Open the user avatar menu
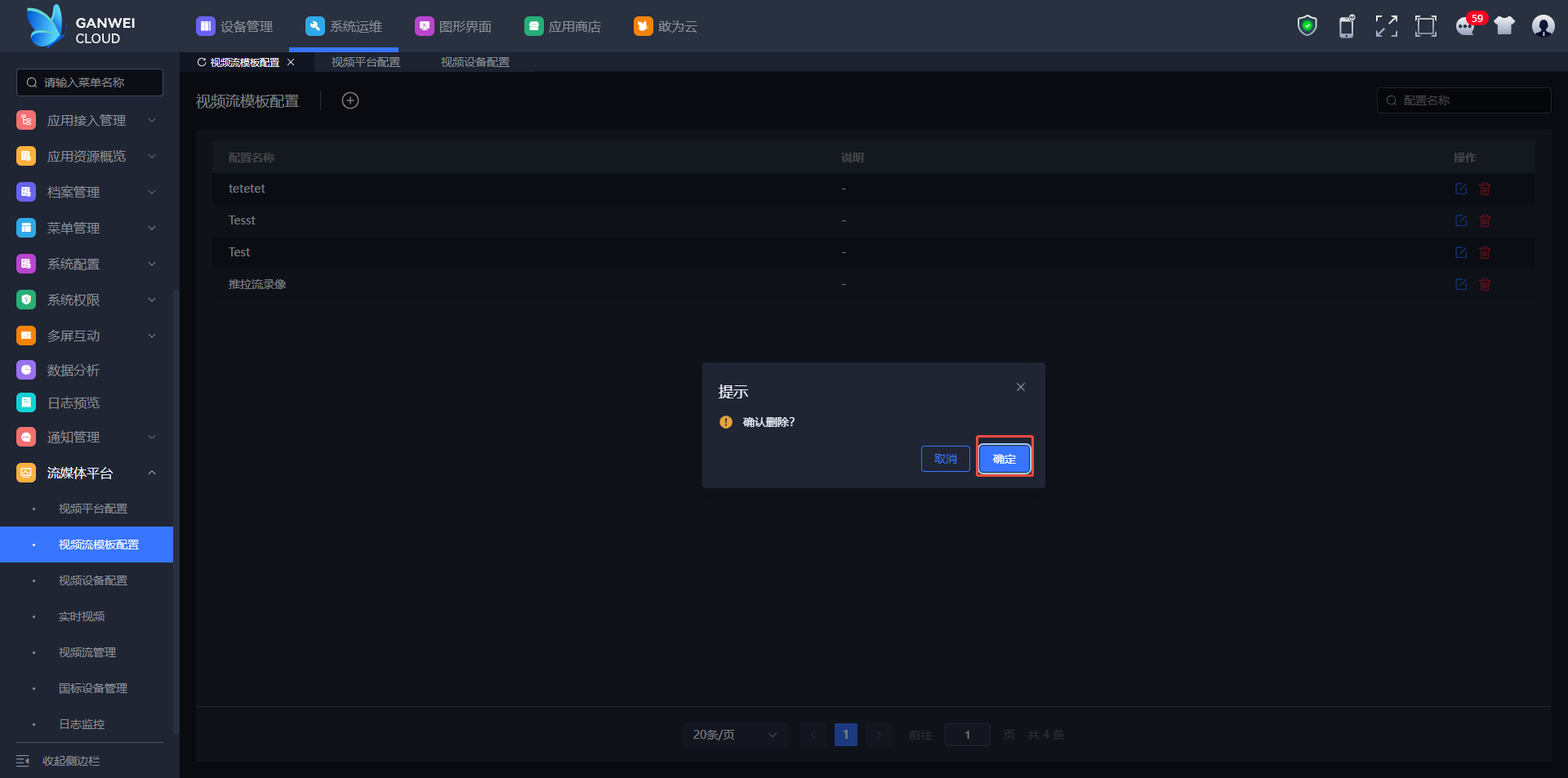This screenshot has height=778, width=1568. [x=1543, y=26]
